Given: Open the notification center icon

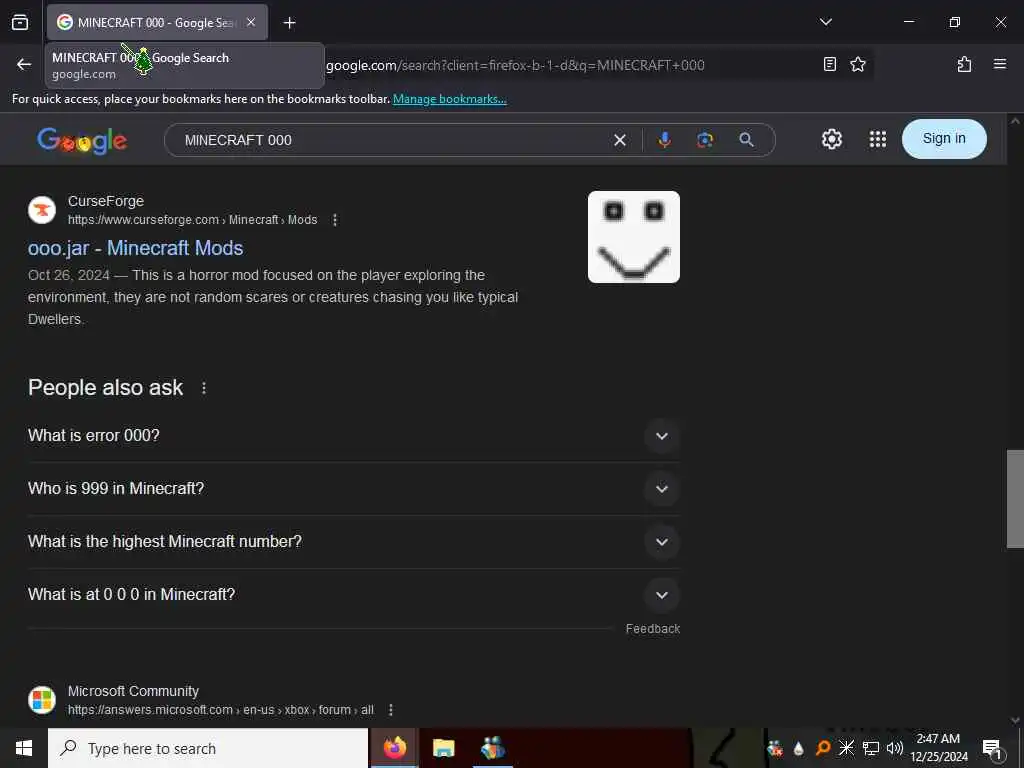Looking at the screenshot, I should 993,748.
